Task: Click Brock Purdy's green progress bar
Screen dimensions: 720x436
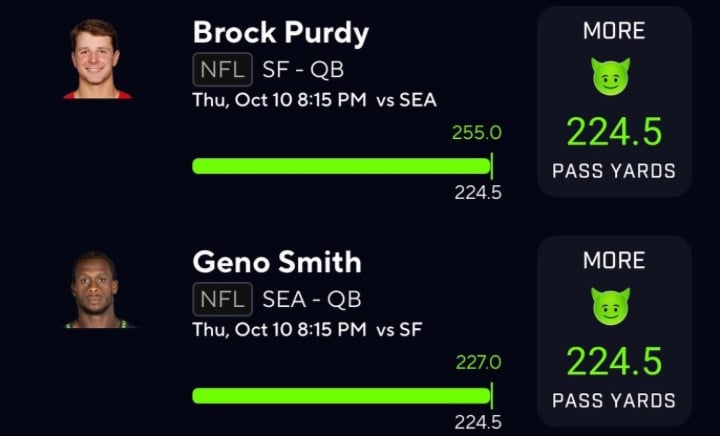Action: (341, 166)
